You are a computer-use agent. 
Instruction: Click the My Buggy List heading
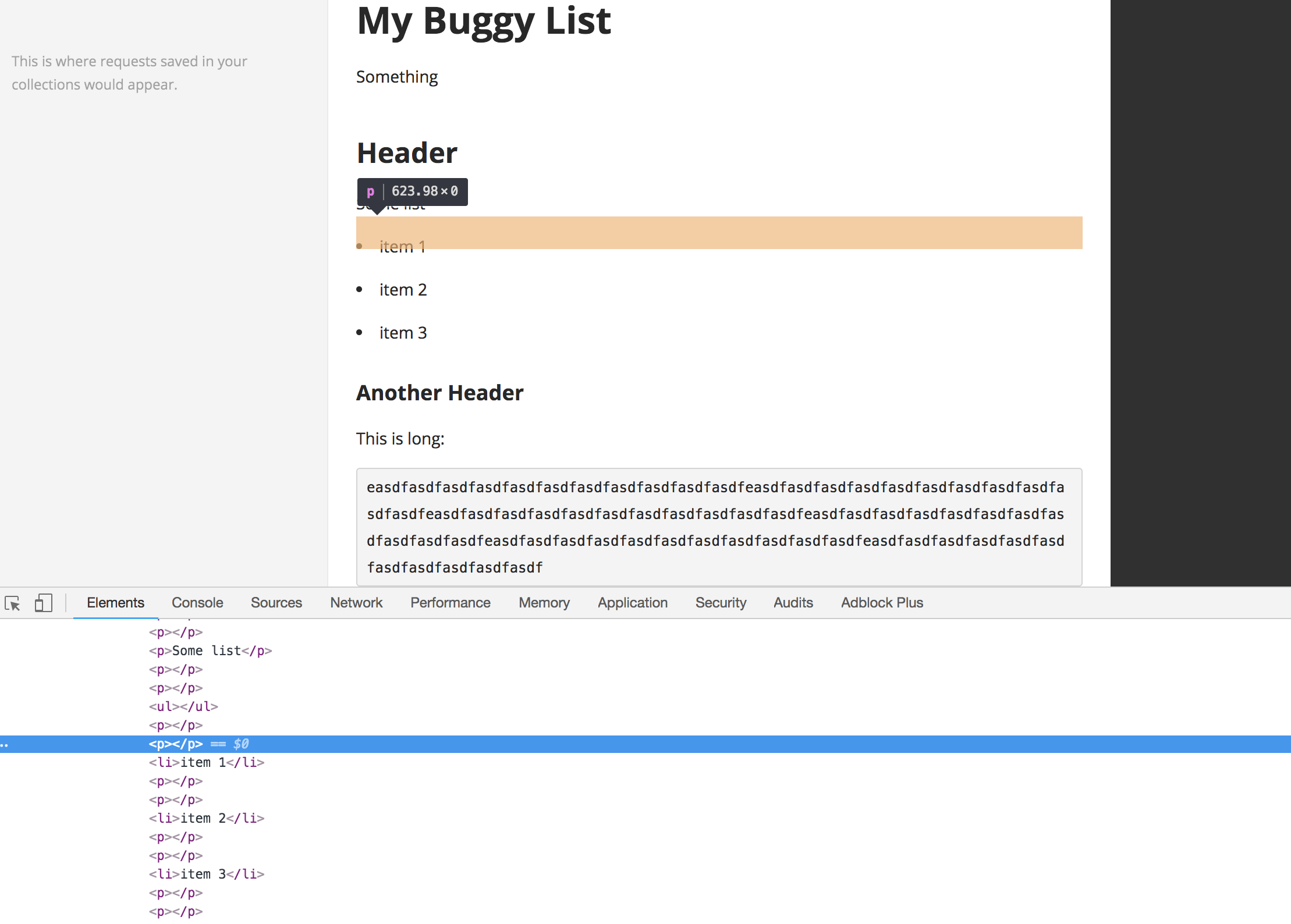click(x=484, y=22)
